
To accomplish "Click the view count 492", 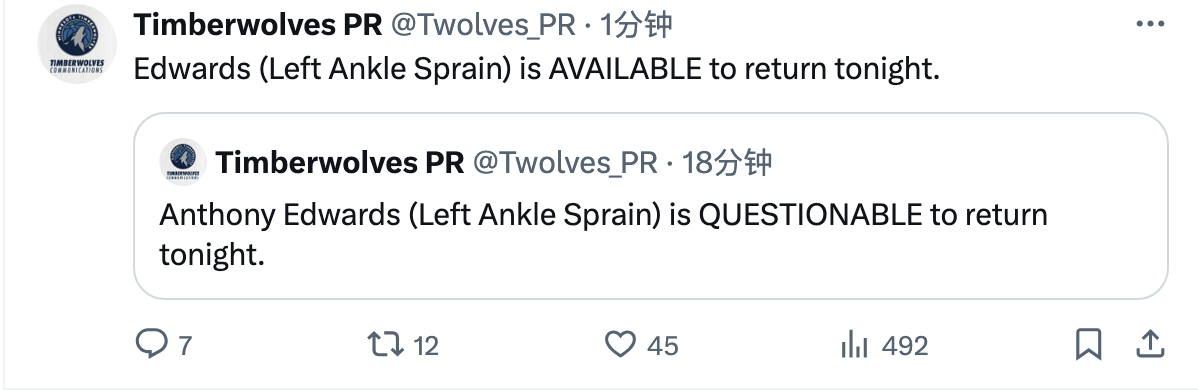I will point(905,346).
